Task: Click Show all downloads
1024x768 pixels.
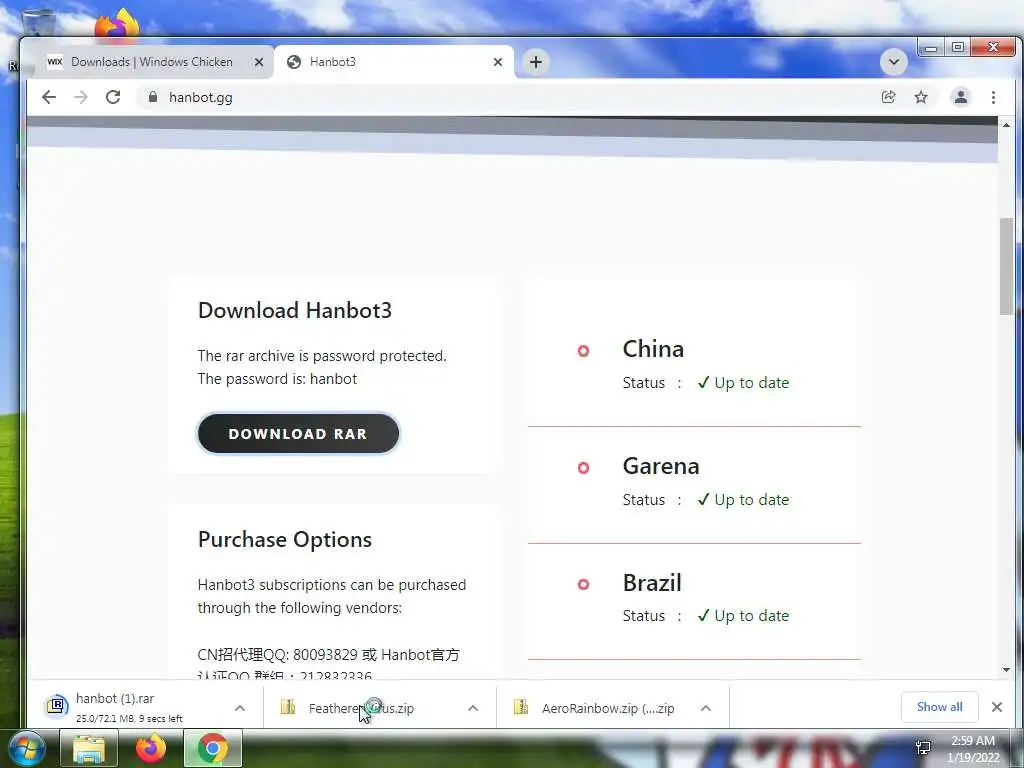Action: point(939,707)
